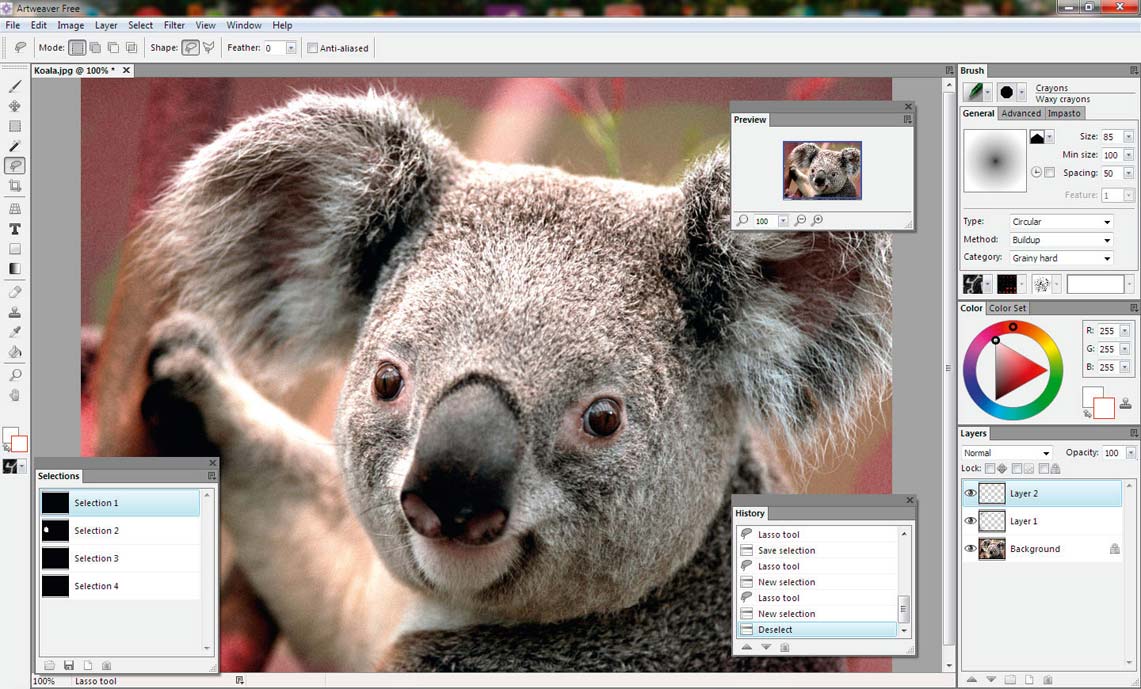
Task: Click Save selection step in History
Action: pyautogui.click(x=818, y=550)
